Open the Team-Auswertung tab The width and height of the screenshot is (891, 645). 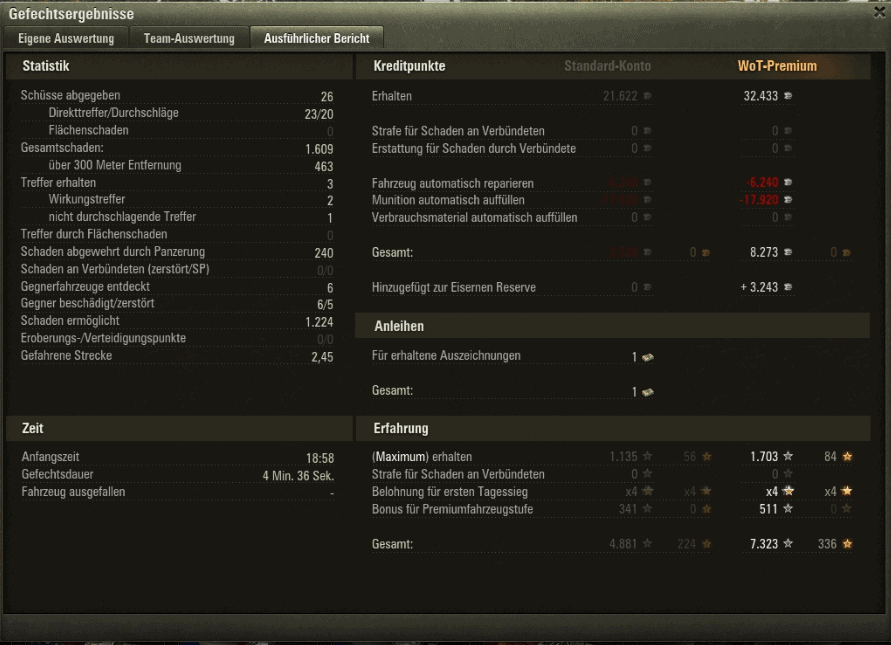189,39
